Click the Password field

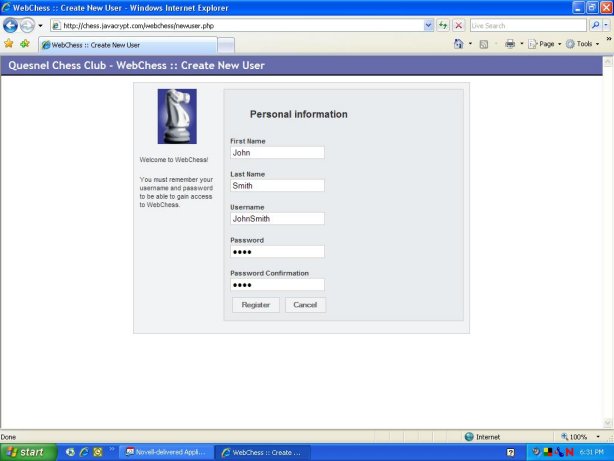tap(277, 252)
